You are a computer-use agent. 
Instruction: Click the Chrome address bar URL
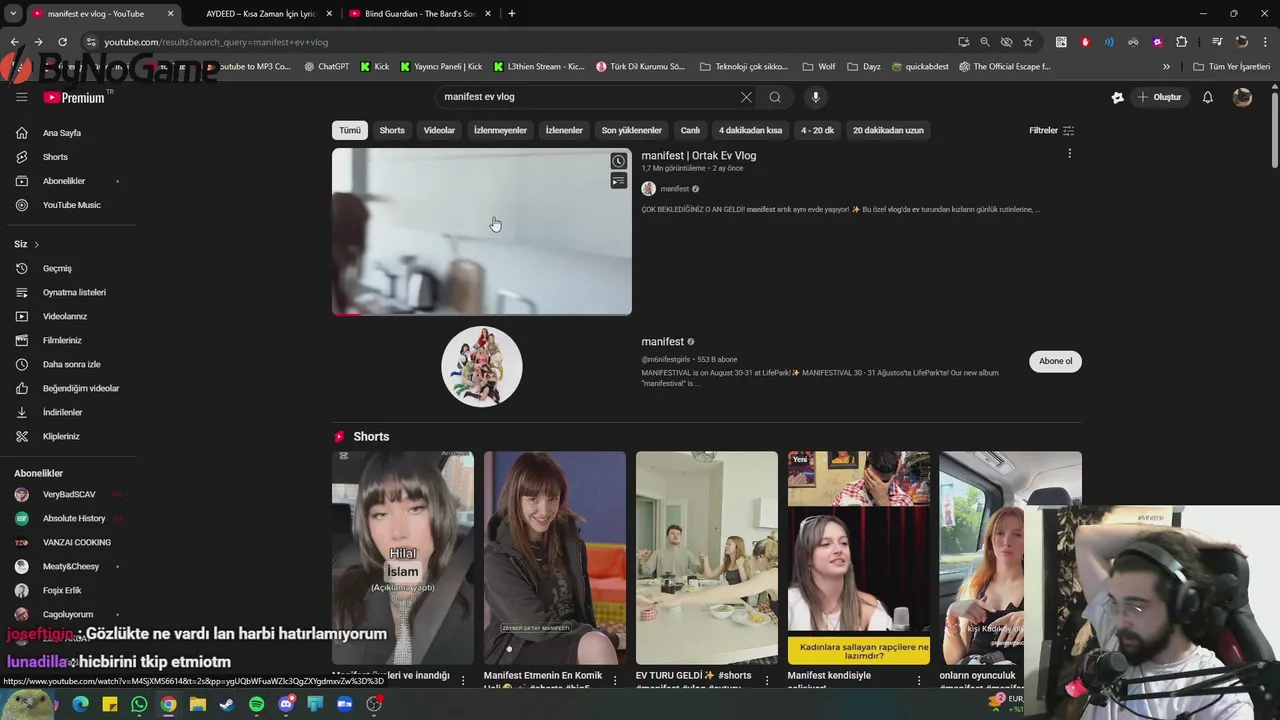pyautogui.click(x=216, y=42)
